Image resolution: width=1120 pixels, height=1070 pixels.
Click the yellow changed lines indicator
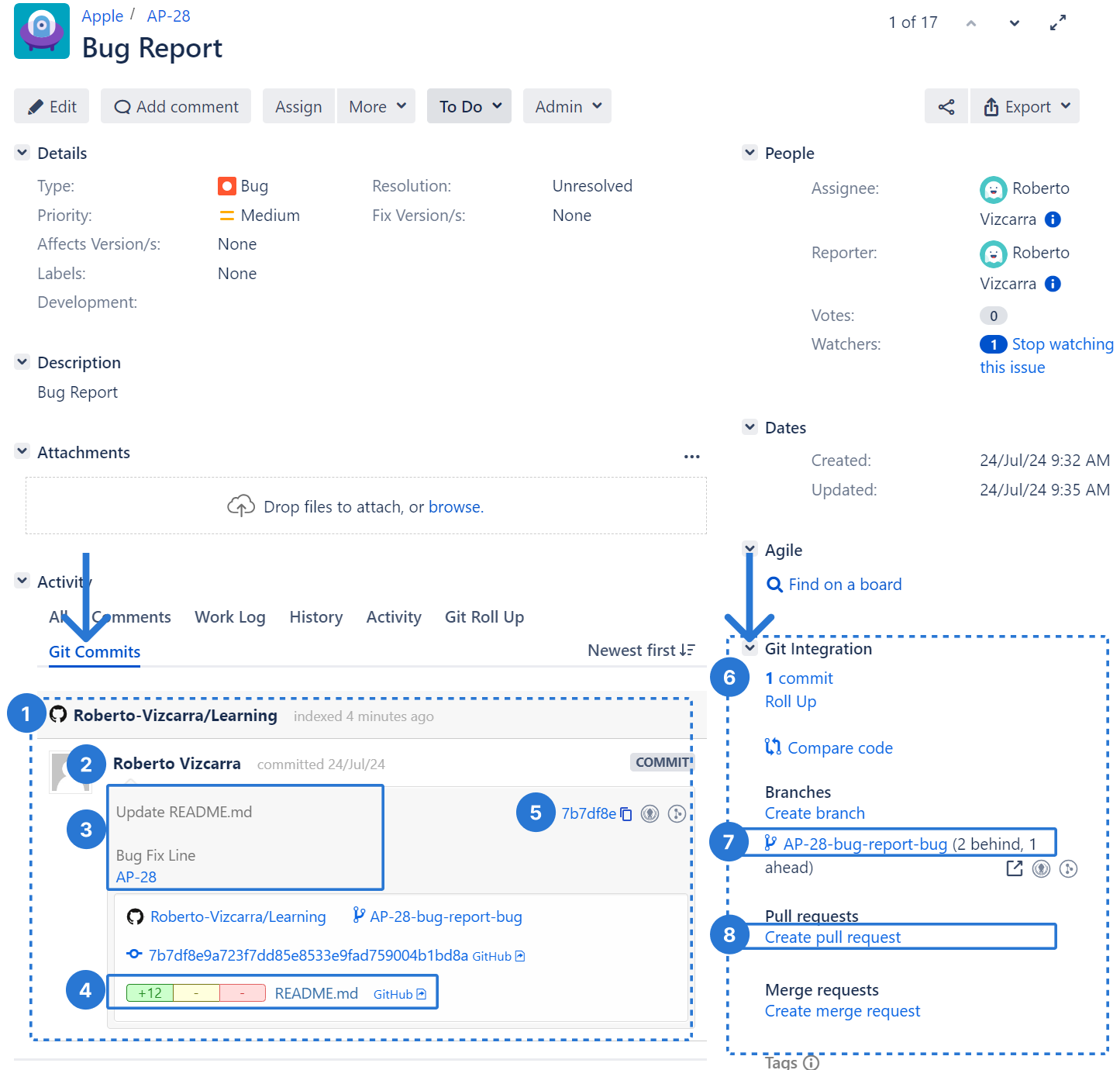(x=196, y=993)
